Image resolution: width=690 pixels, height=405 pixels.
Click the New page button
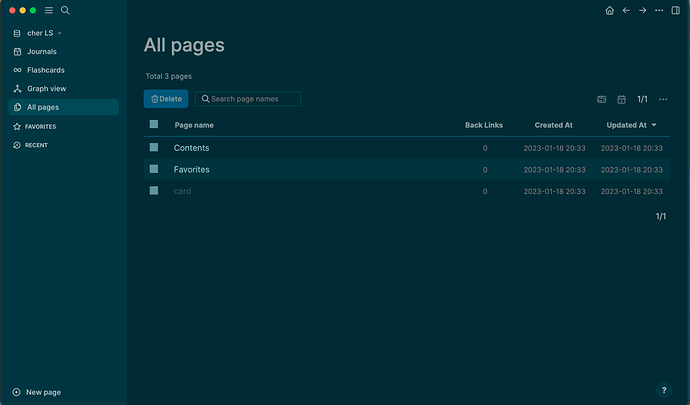pos(37,392)
